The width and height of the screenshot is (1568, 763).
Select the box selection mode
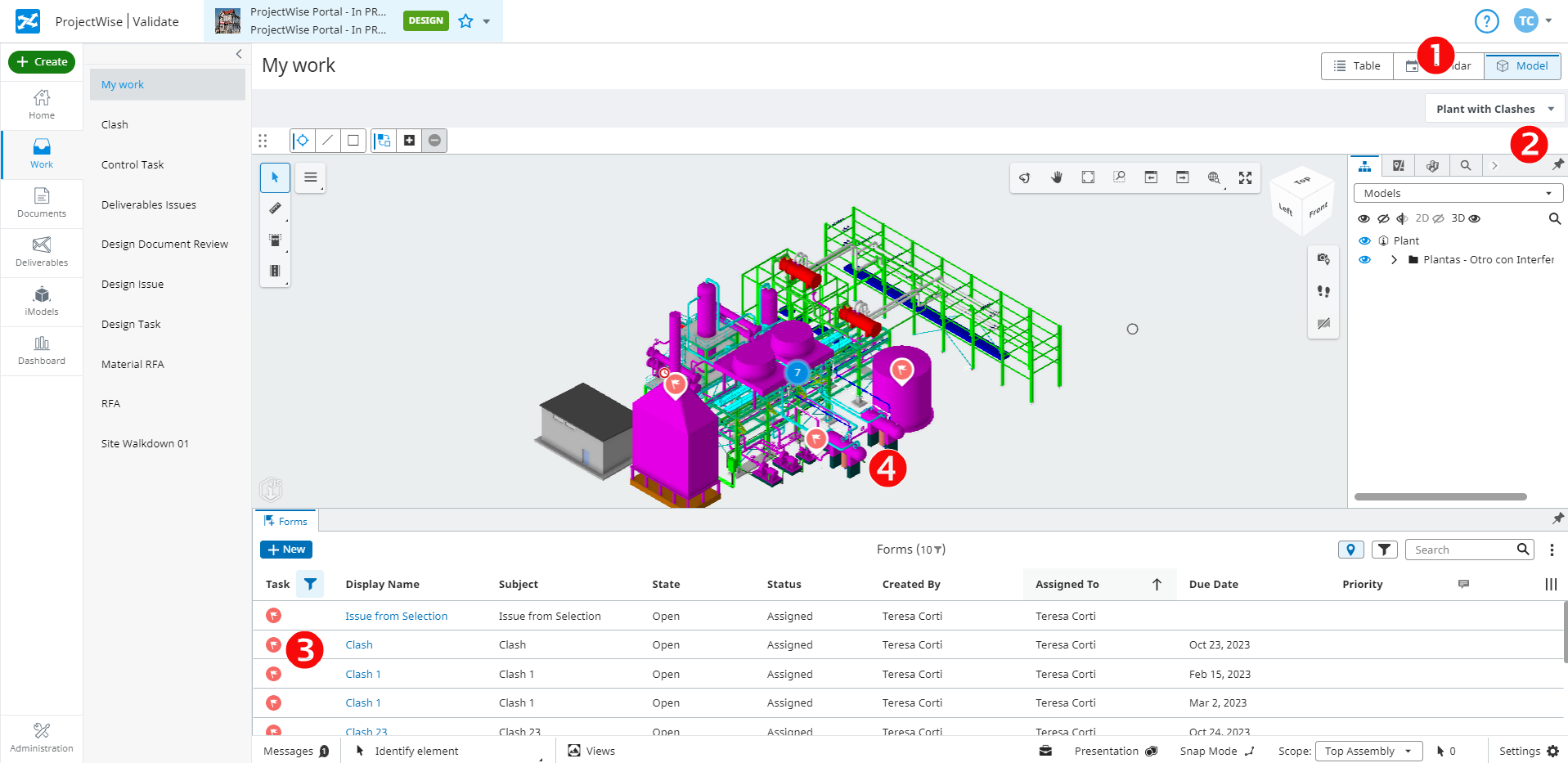tap(353, 141)
